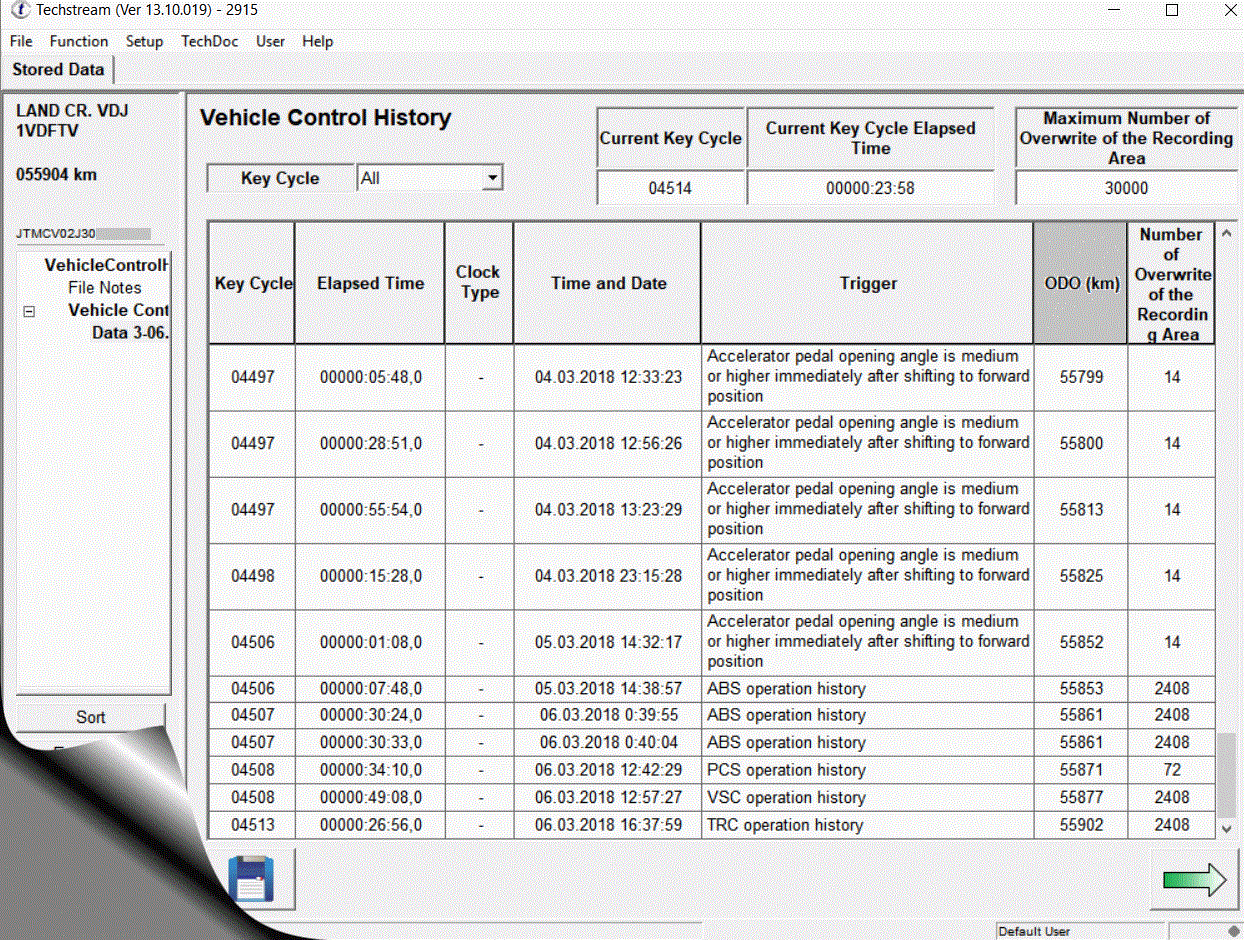Screen dimensions: 1244x940
Task: Select the TRC operation history row
Action: click(784, 825)
